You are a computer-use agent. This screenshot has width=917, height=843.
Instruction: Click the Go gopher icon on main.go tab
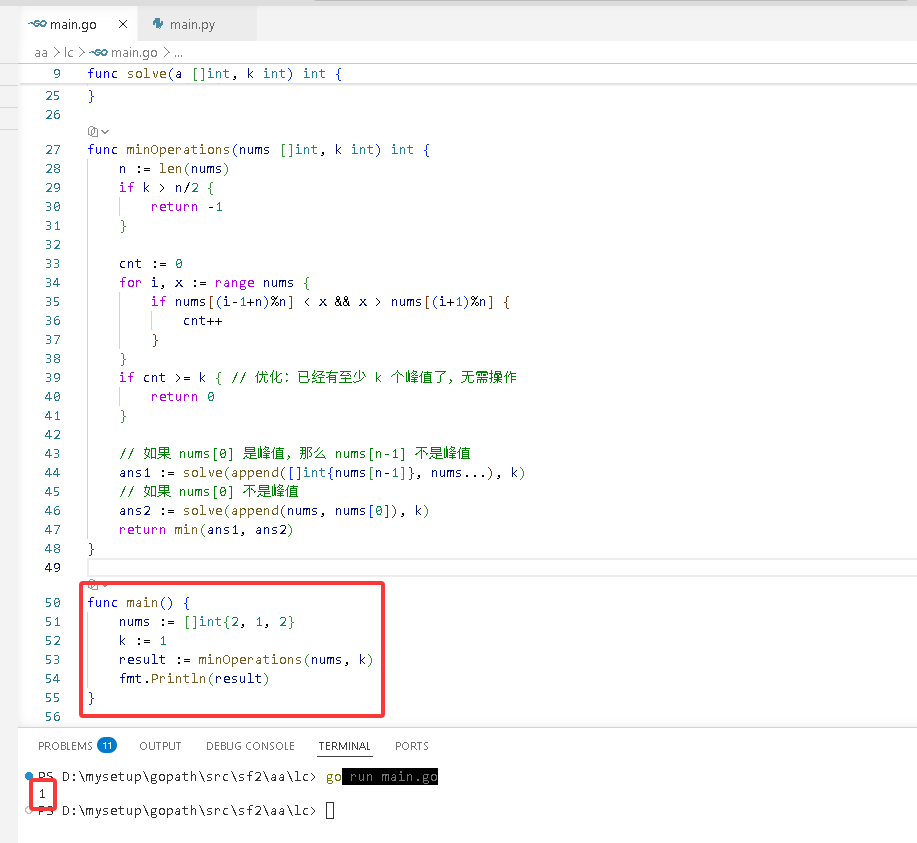(x=37, y=24)
